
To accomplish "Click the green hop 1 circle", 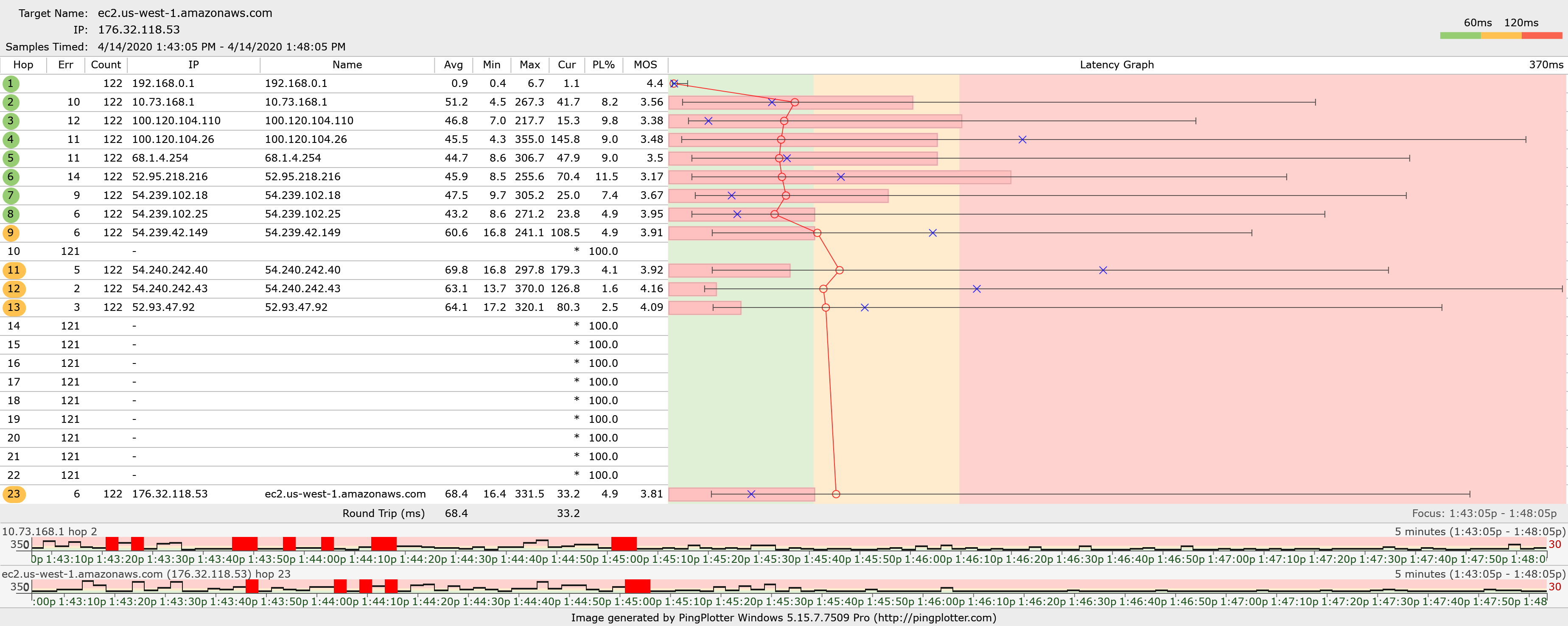I will 10,84.
